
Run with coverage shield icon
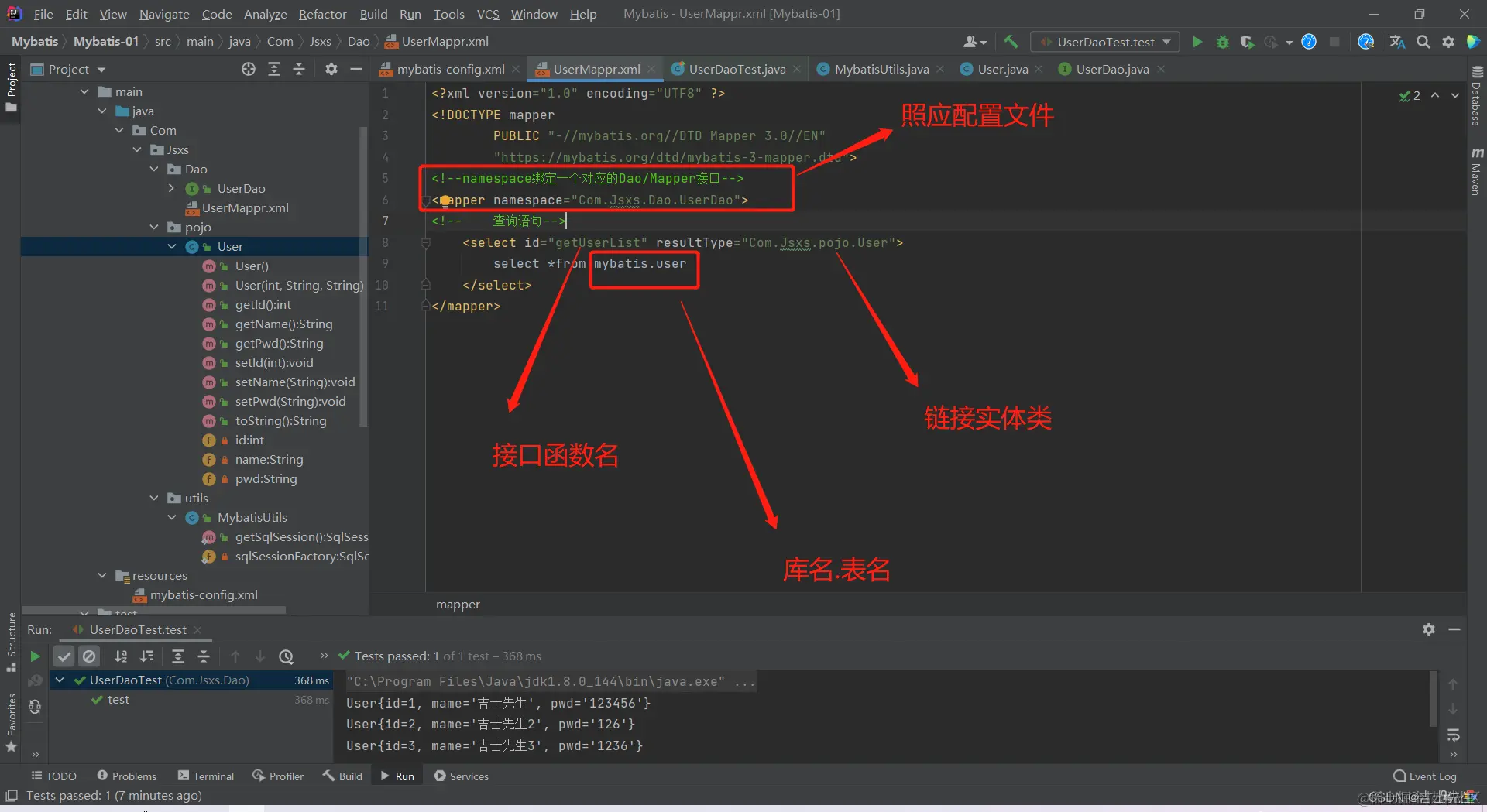click(x=1247, y=42)
